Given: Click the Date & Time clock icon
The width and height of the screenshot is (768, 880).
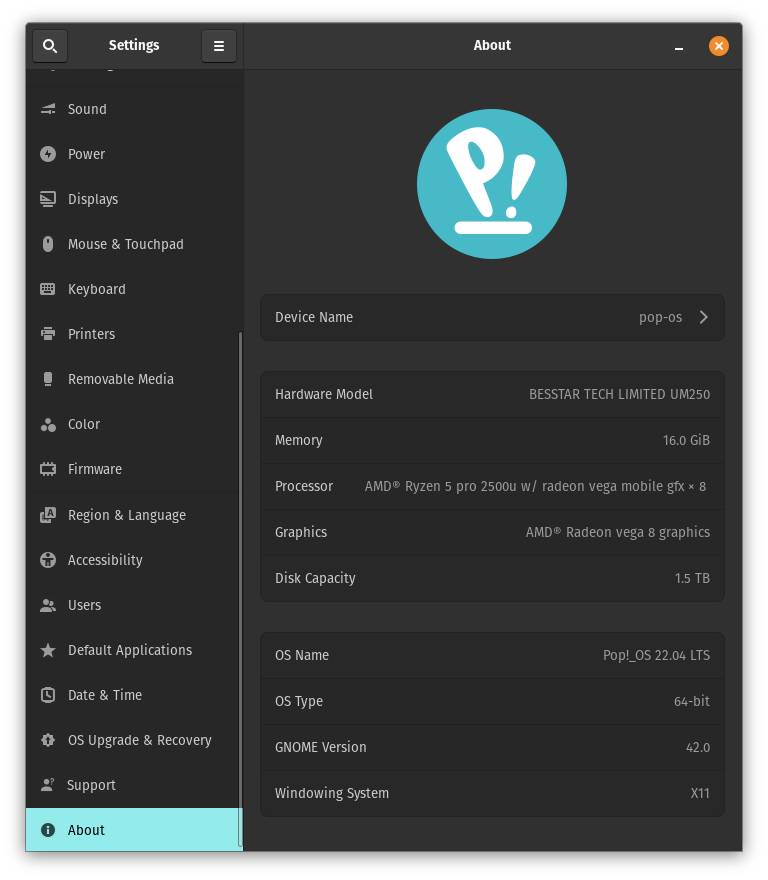Looking at the screenshot, I should [48, 695].
